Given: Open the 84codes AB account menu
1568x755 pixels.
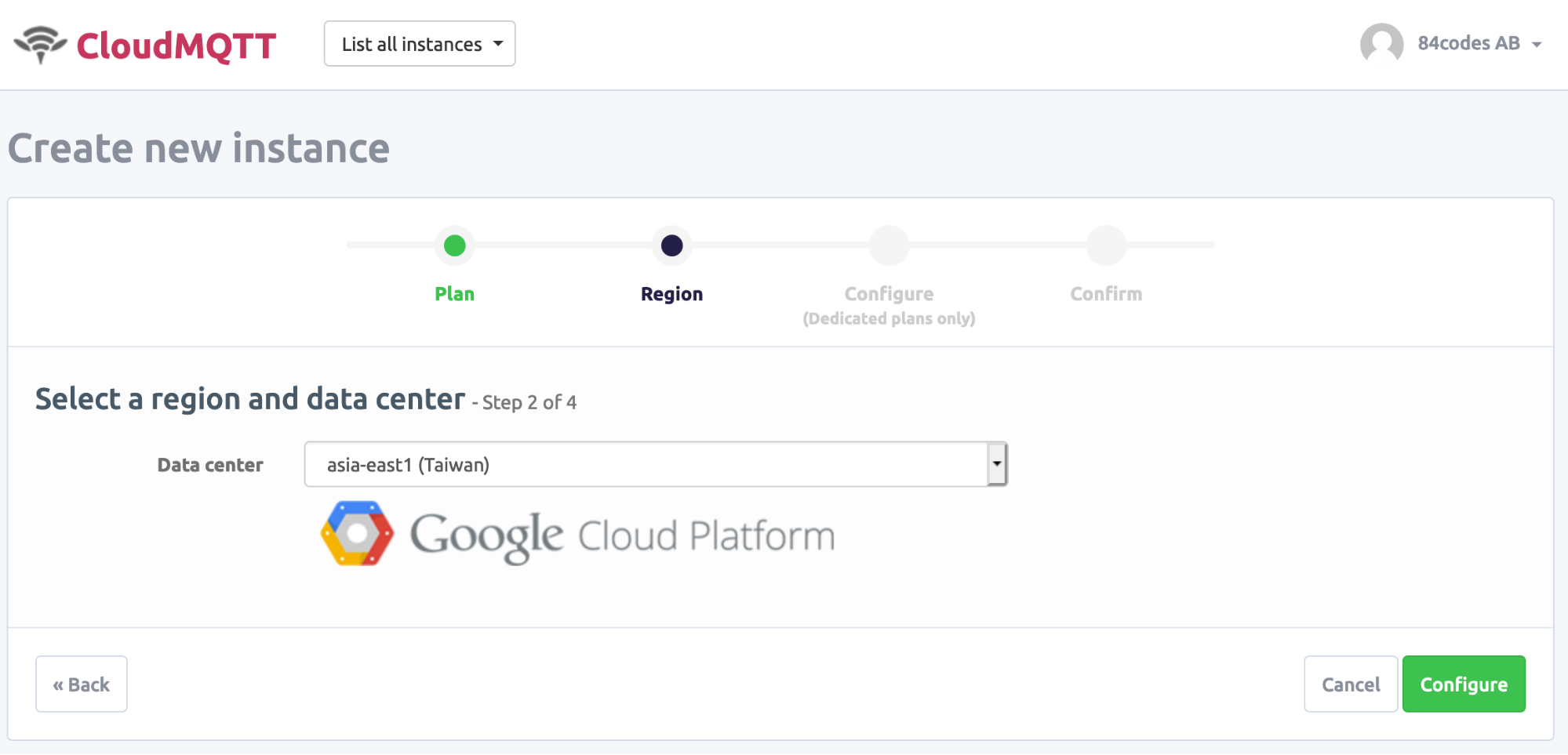Looking at the screenshot, I should 1479,44.
